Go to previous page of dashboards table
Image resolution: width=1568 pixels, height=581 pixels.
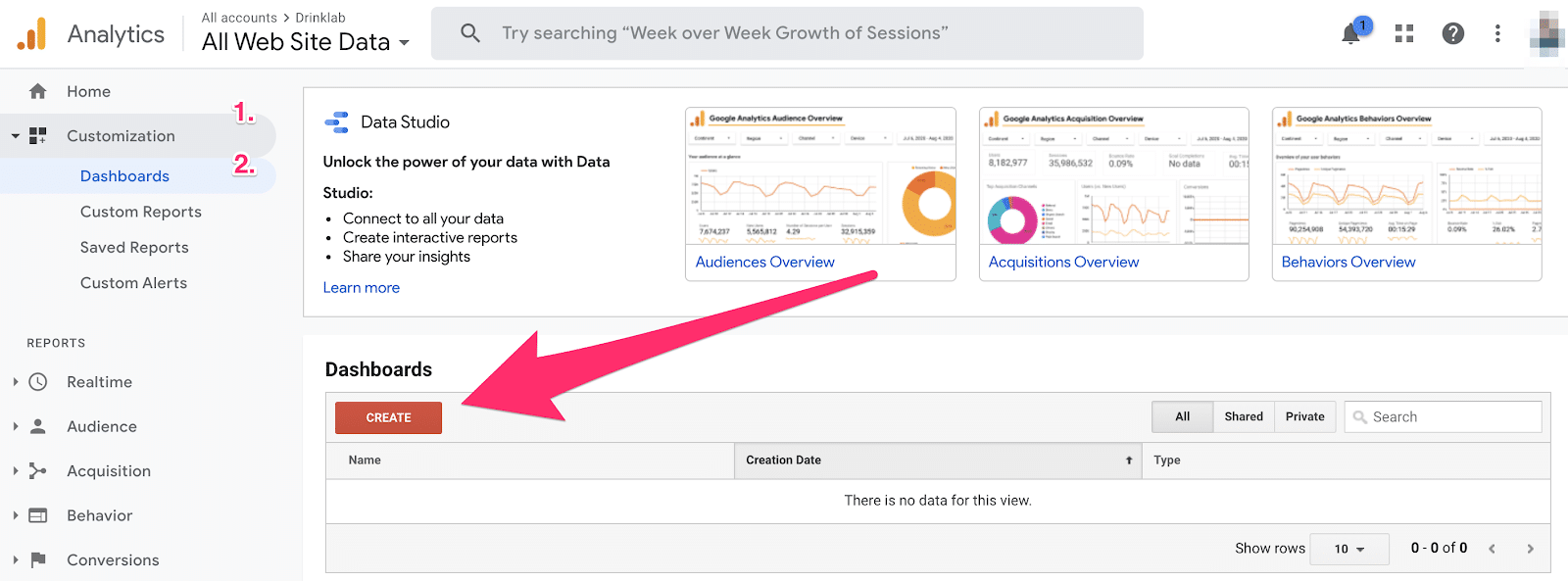click(1492, 549)
